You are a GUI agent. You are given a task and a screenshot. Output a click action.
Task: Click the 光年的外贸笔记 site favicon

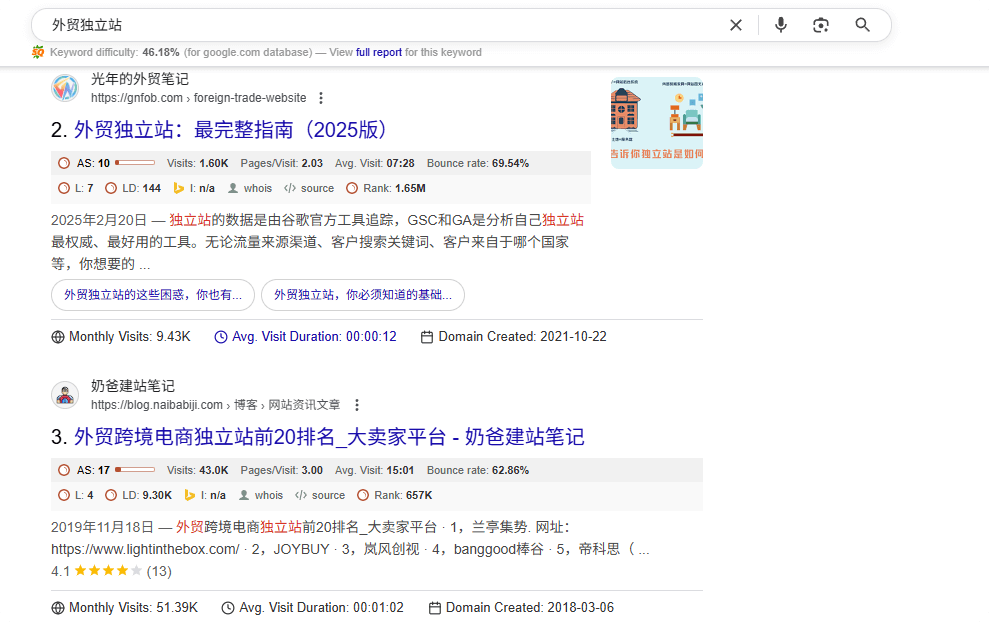[x=65, y=88]
